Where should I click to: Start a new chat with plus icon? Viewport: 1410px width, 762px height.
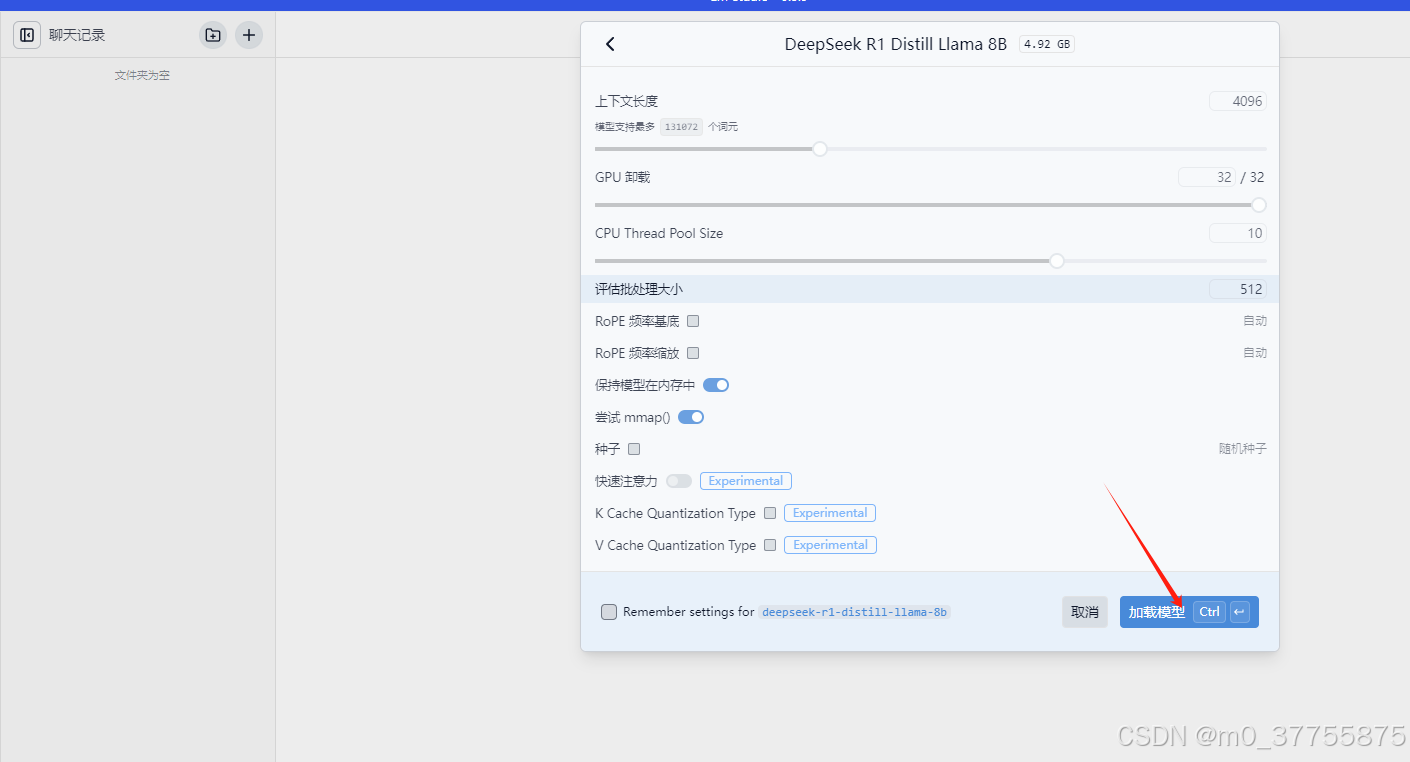[x=249, y=35]
